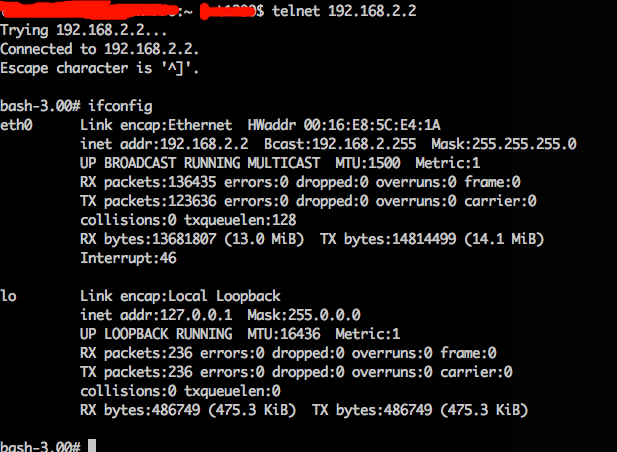Click inet addr:127.0.0.1 on loopback
617x452 pixels.
pos(156,315)
